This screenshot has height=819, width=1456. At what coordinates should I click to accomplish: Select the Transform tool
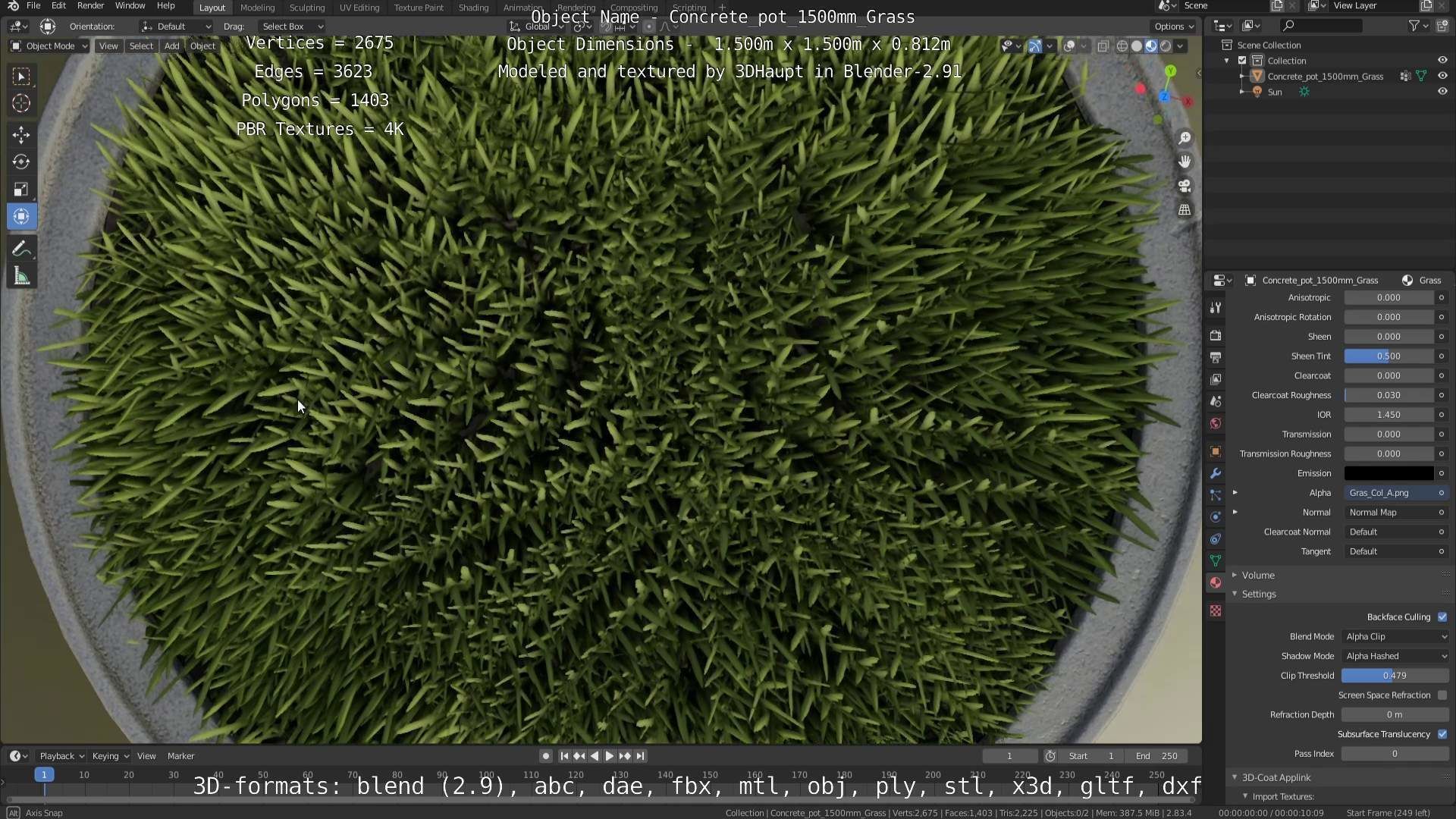(x=21, y=217)
